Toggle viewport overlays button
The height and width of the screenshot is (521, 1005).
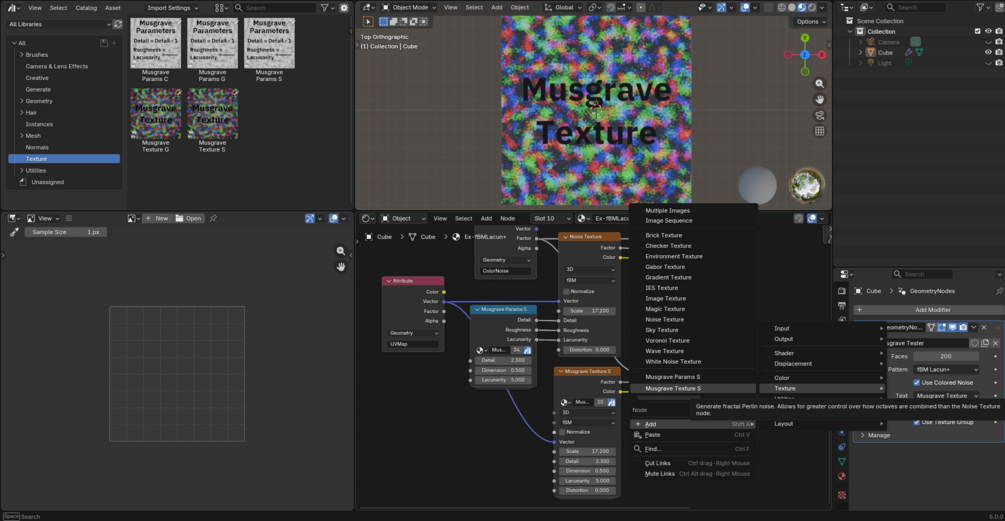(745, 8)
